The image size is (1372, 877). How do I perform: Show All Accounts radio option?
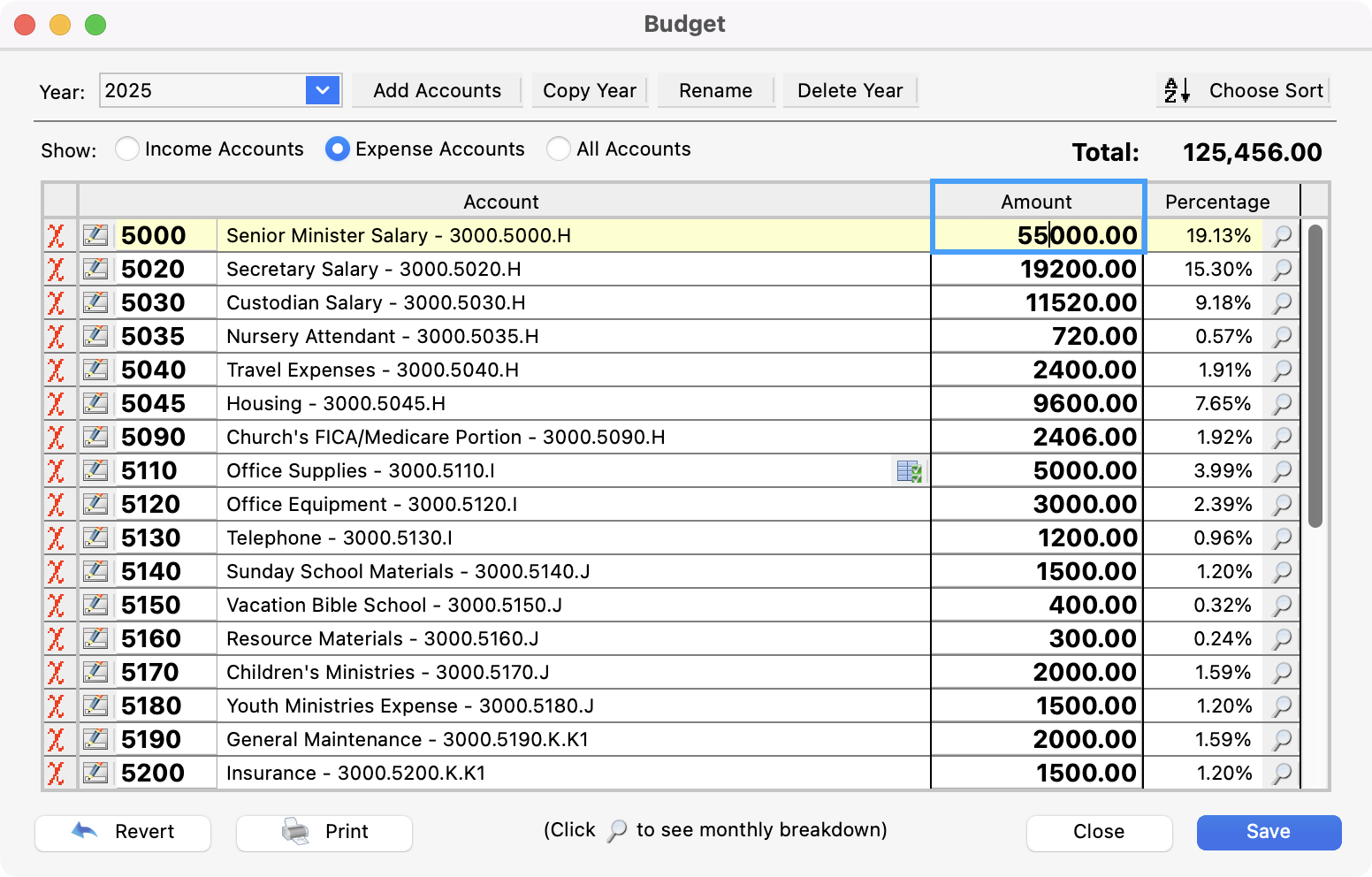pos(558,149)
